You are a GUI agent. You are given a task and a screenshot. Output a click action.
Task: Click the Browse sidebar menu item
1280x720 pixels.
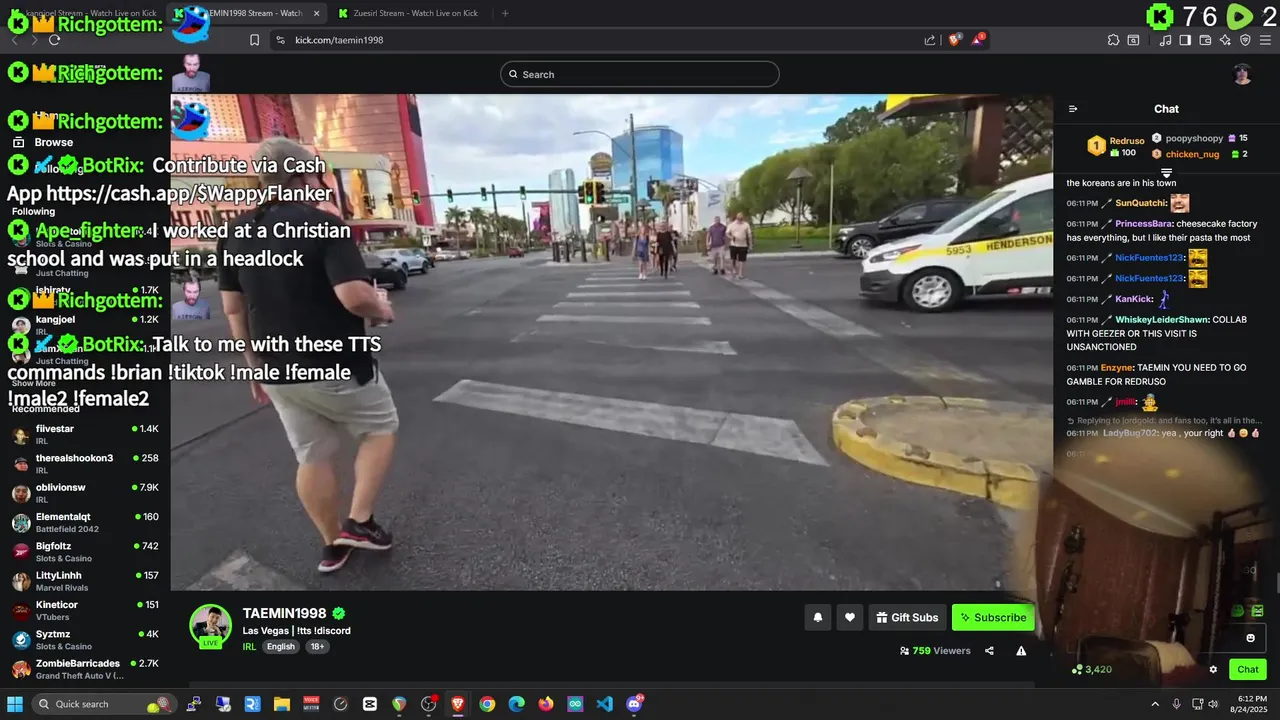[x=53, y=142]
